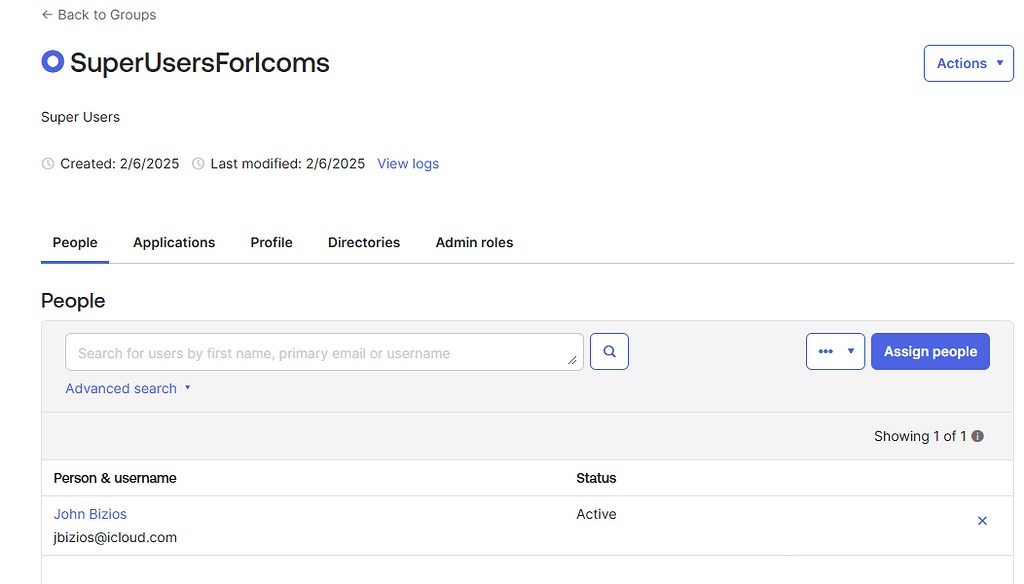Click the info icon beside Showing 1 of 1
The width and height of the screenshot is (1024, 584).
click(978, 436)
